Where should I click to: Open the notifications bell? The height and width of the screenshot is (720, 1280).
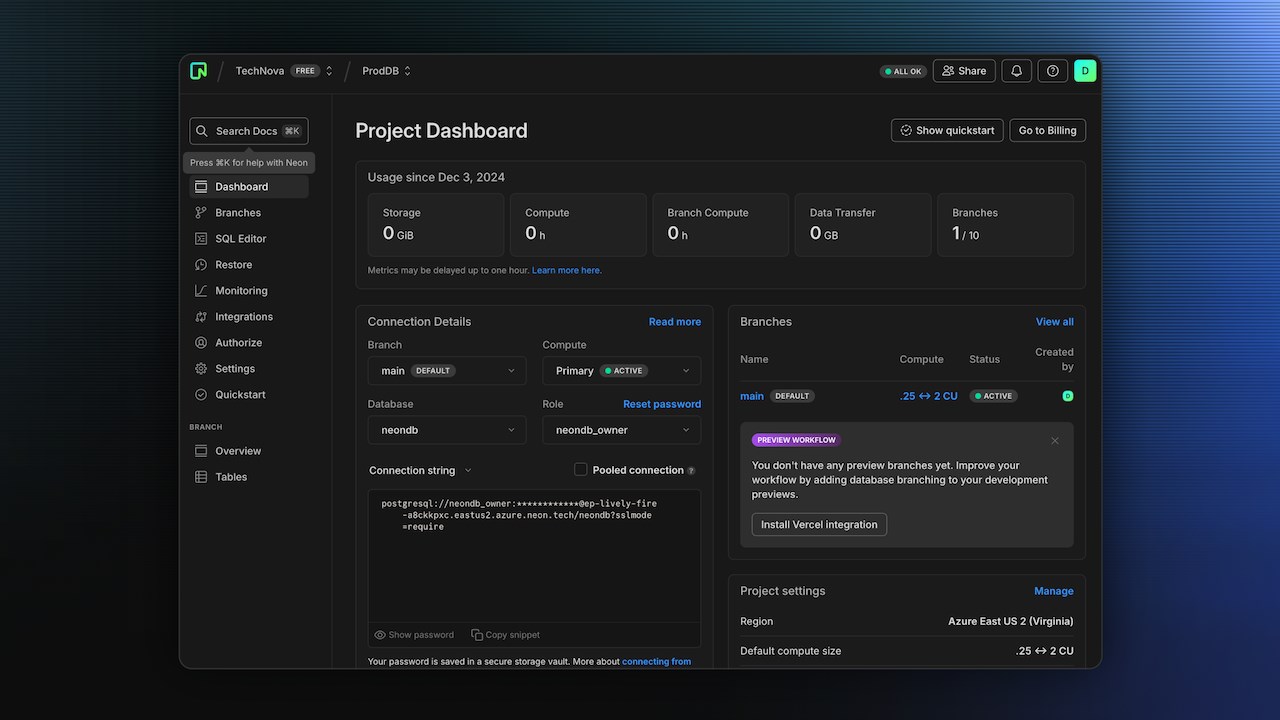pos(1016,71)
